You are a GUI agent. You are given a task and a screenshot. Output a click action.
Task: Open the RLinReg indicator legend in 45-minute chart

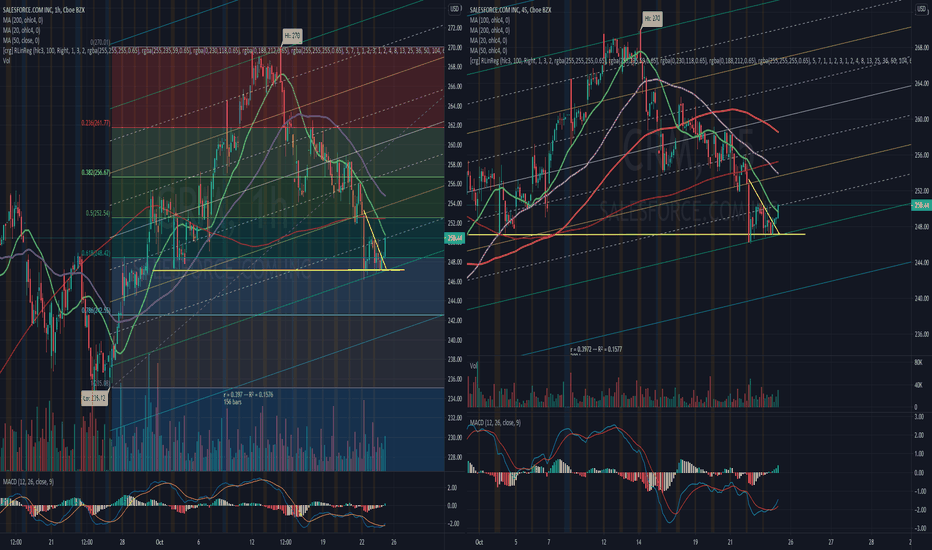point(689,60)
